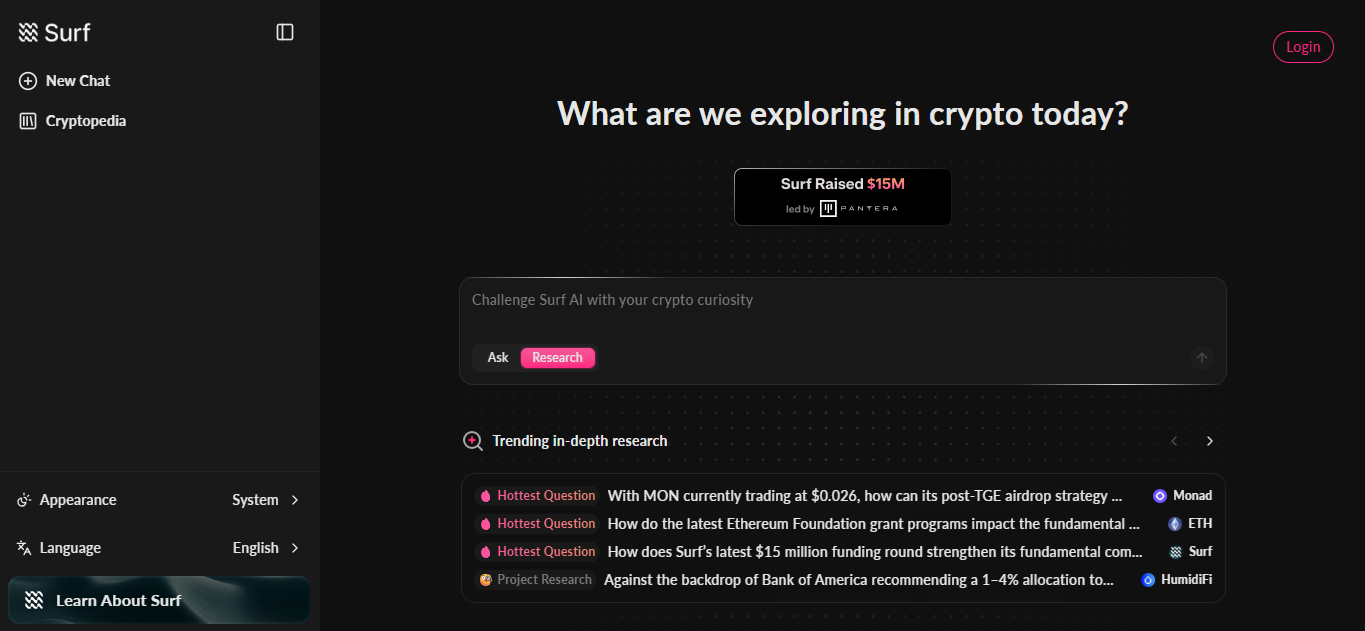Select the Research mode toggle

pyautogui.click(x=557, y=358)
